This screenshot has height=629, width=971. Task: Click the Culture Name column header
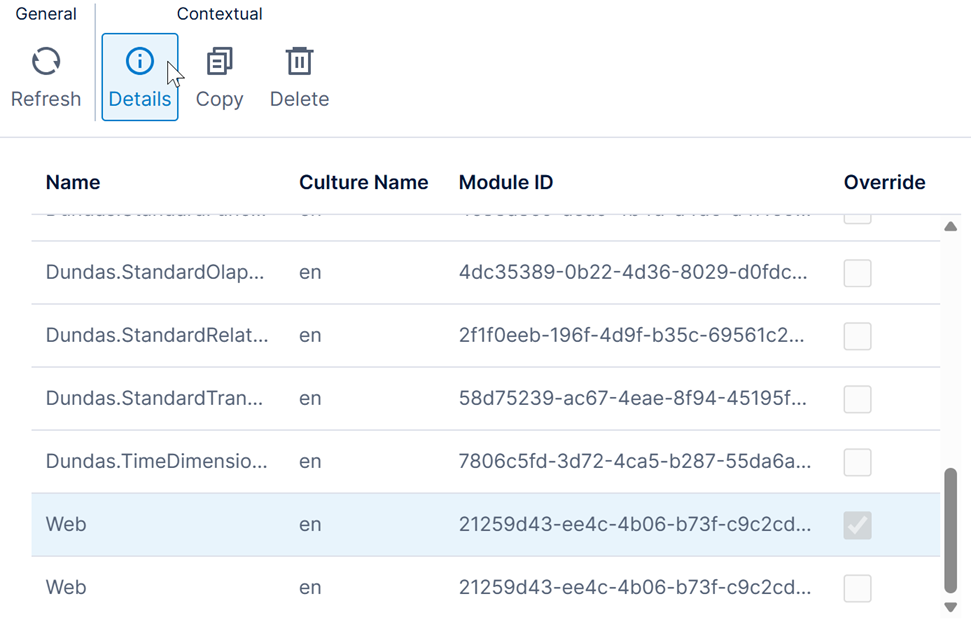coord(363,182)
